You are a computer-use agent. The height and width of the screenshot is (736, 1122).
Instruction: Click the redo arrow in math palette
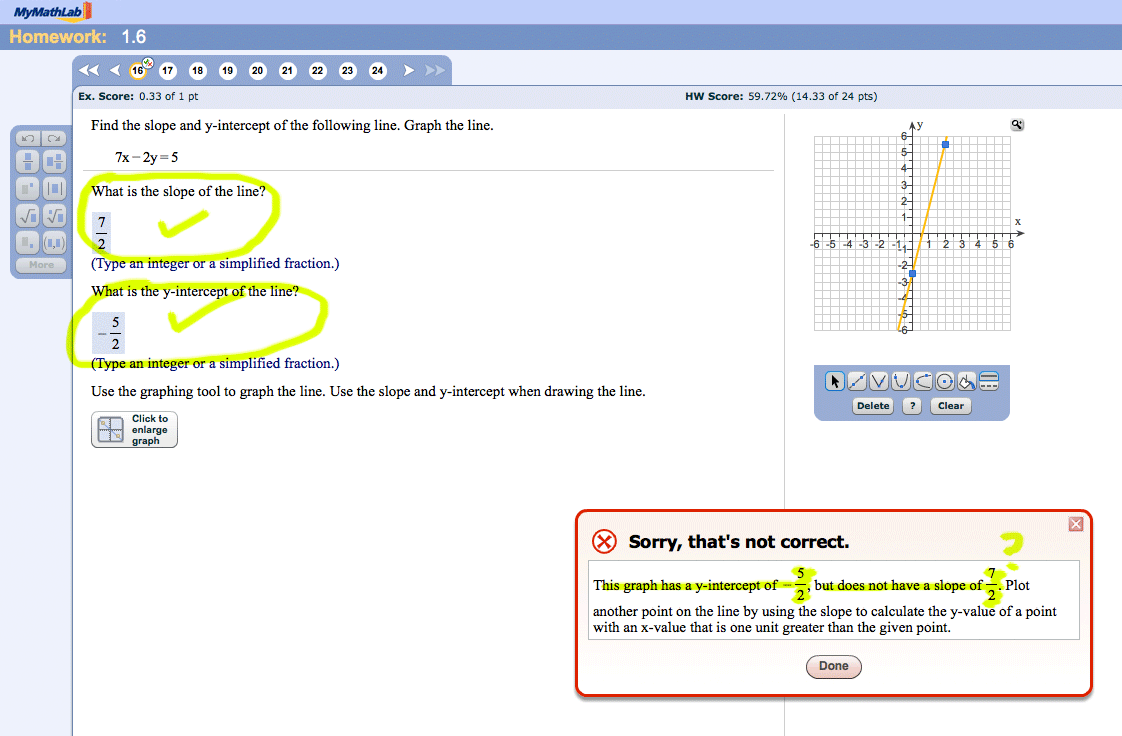point(54,138)
